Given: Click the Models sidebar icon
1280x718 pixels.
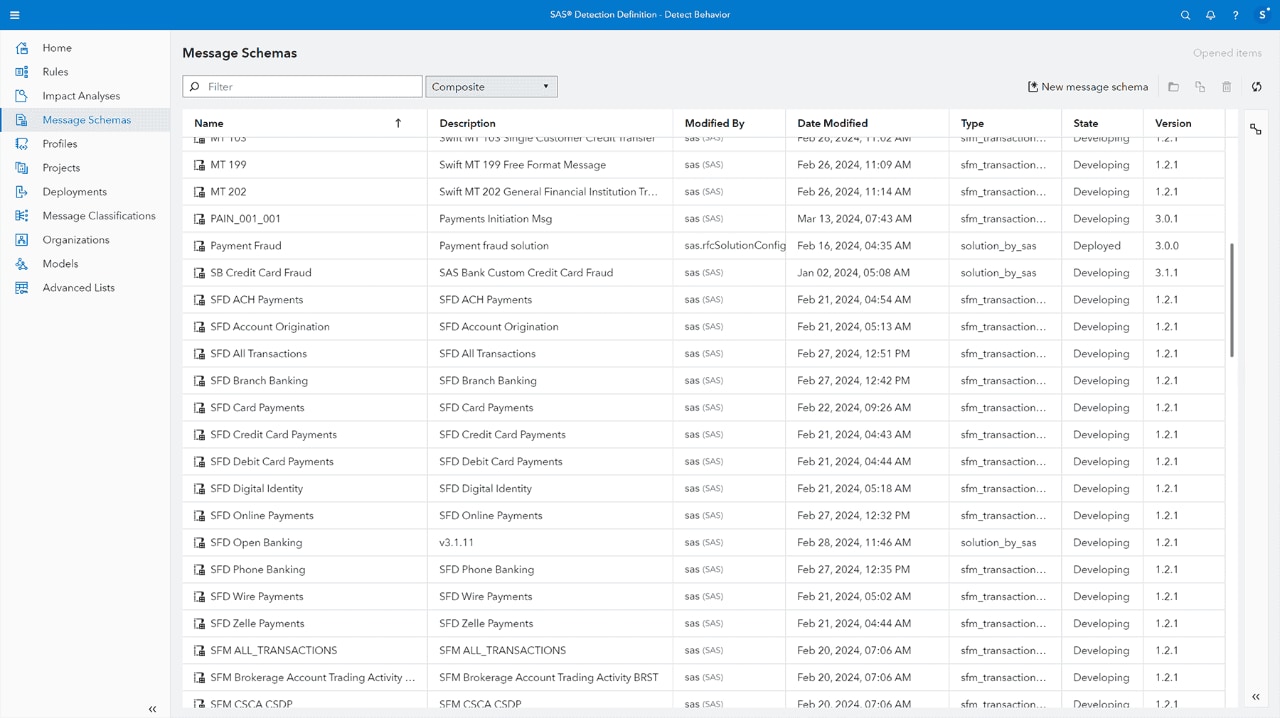Looking at the screenshot, I should [22, 264].
